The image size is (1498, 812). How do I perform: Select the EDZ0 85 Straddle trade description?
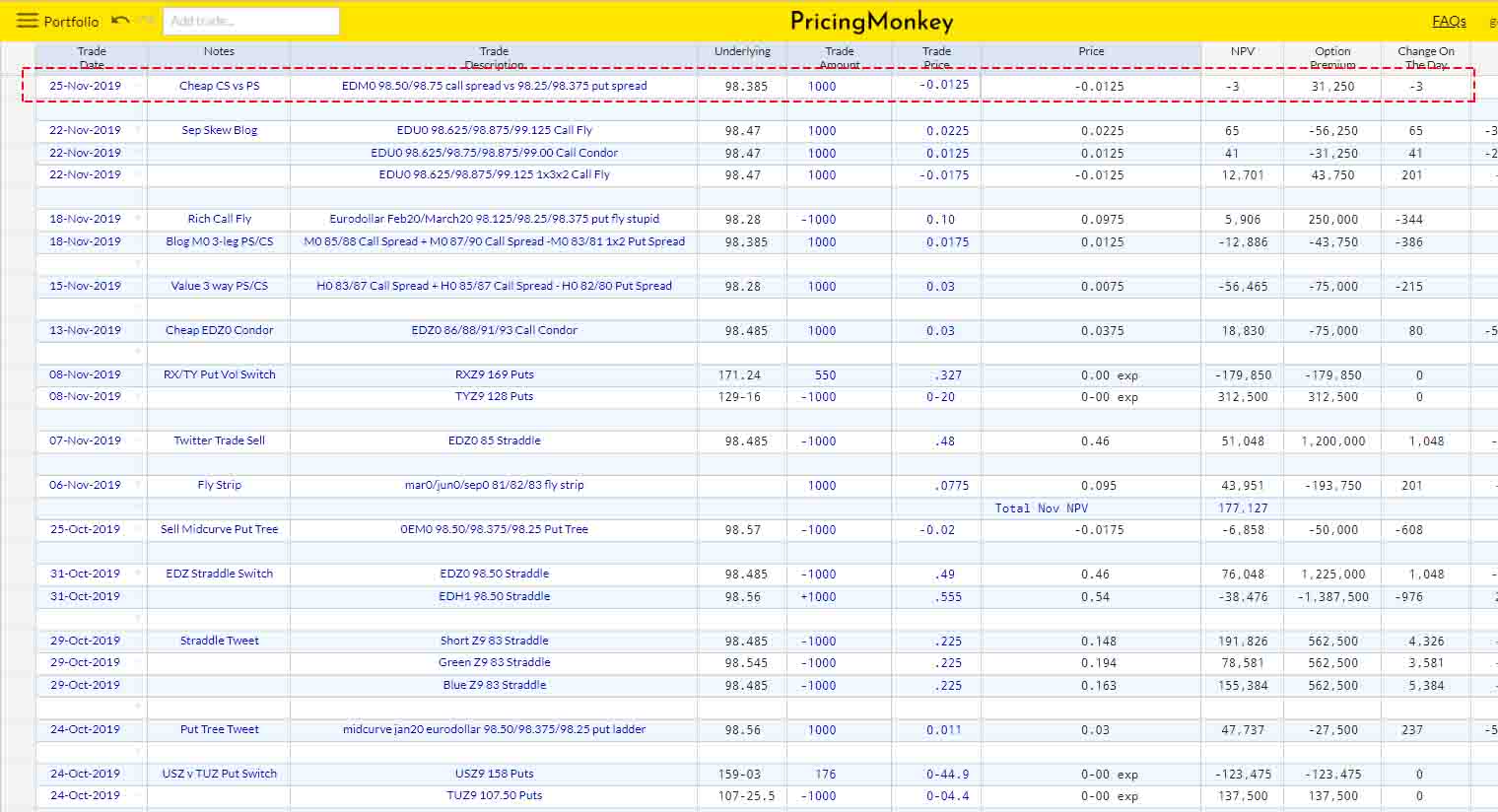tap(494, 440)
